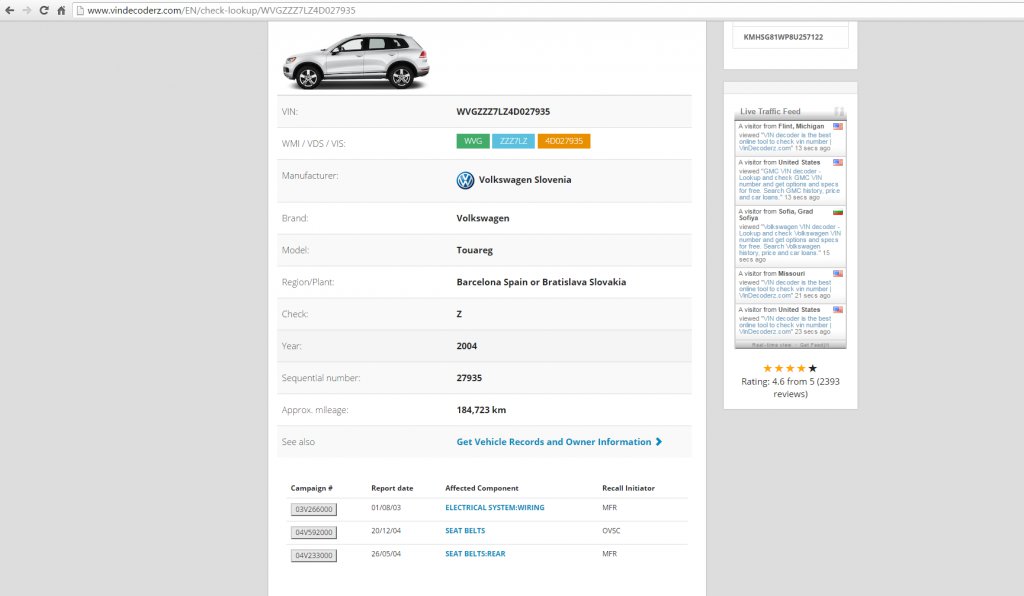
Task: Click the fifth rating star
Action: click(812, 369)
